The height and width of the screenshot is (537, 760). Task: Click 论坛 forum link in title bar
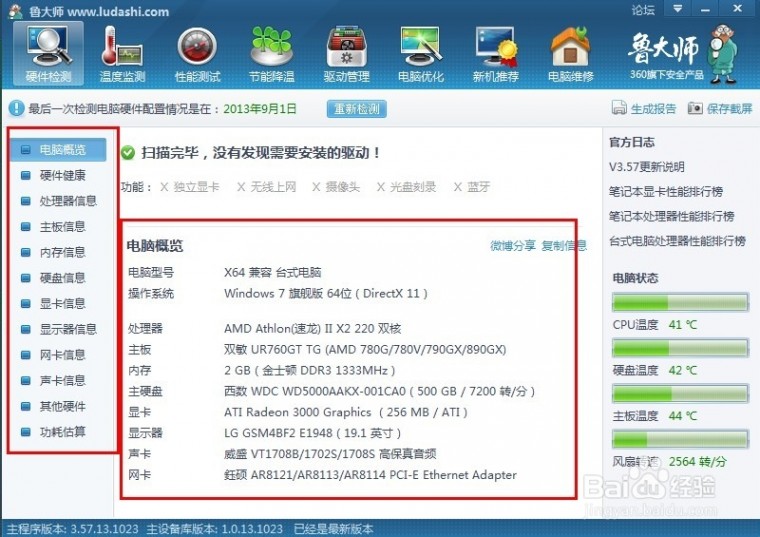point(643,10)
